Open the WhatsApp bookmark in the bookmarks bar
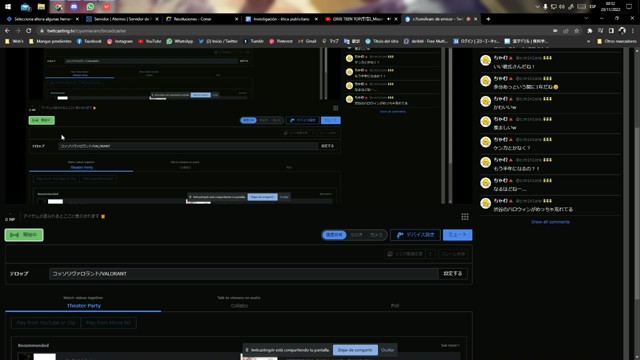640x360 pixels. point(180,41)
